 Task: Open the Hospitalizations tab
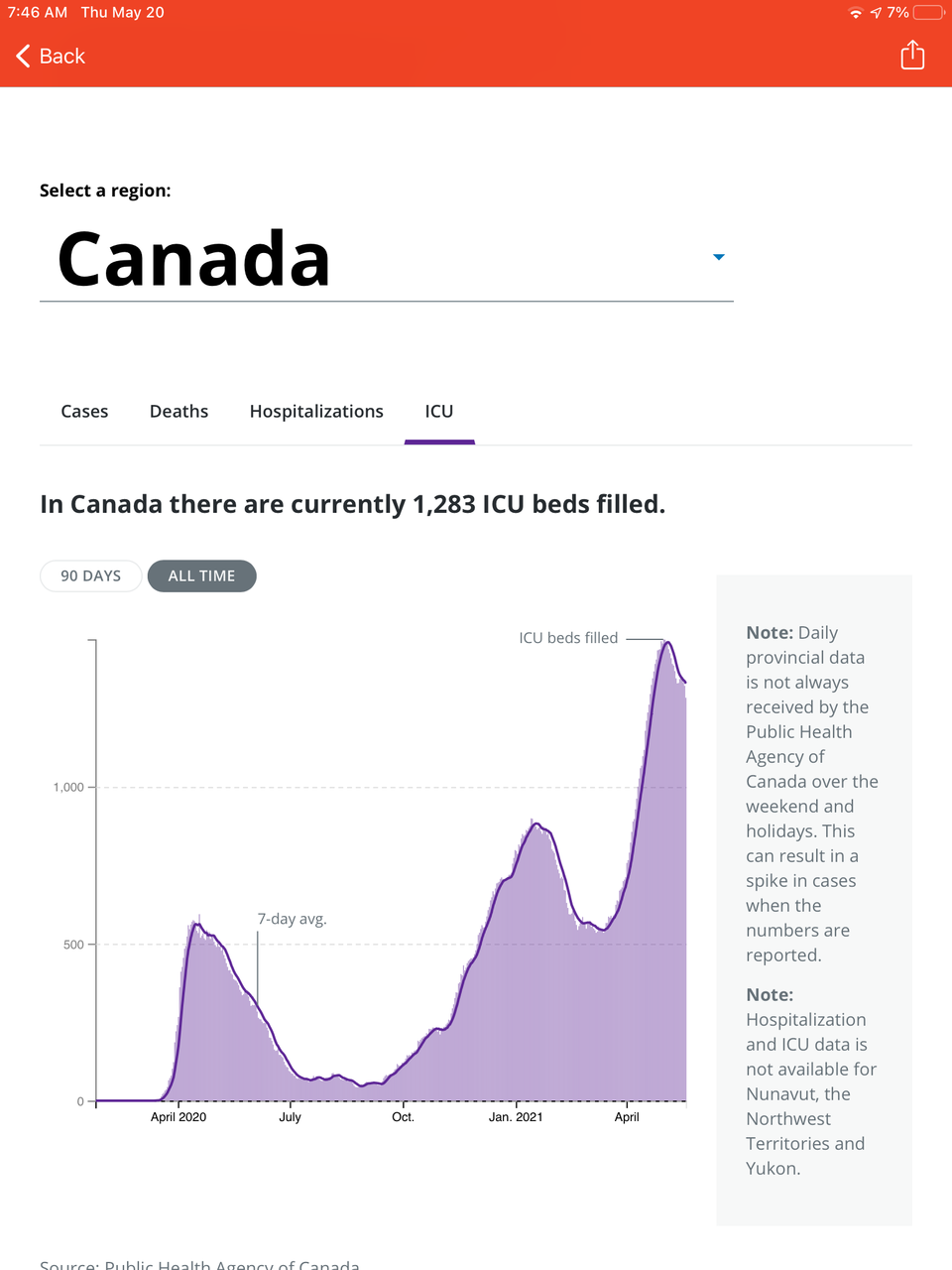point(316,411)
